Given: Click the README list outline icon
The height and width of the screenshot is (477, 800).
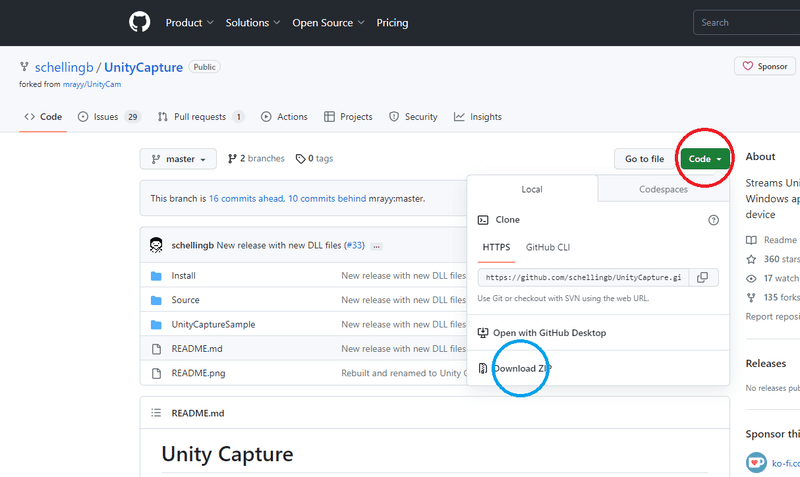Looking at the screenshot, I should coord(156,413).
